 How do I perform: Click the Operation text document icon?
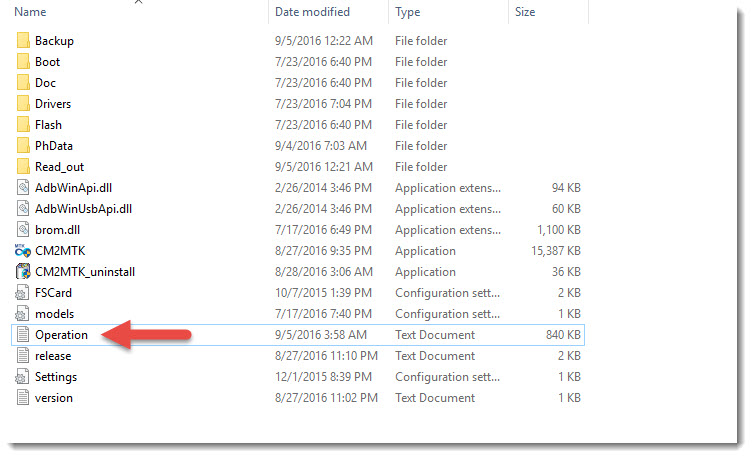(x=23, y=335)
